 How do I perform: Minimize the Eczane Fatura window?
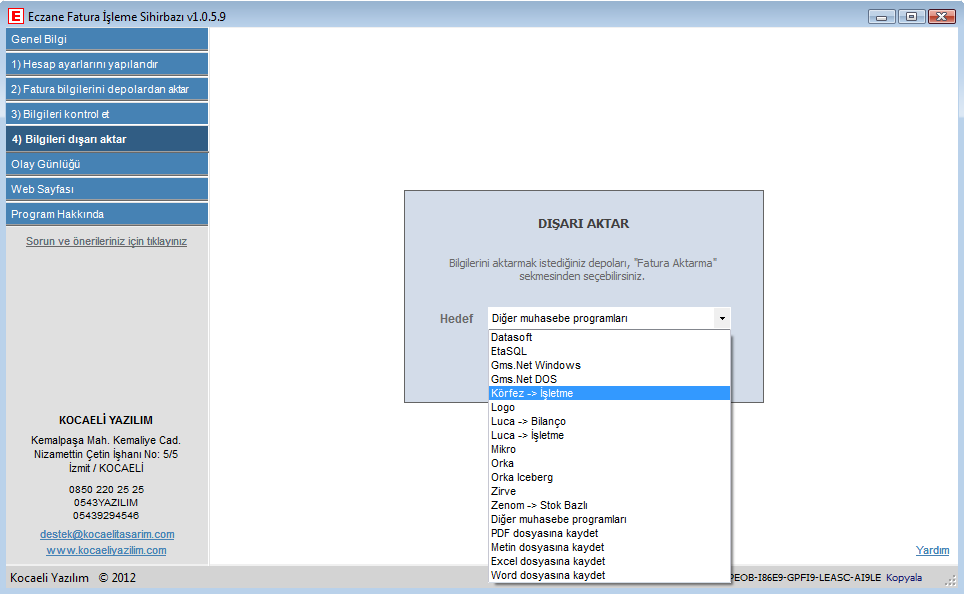881,17
